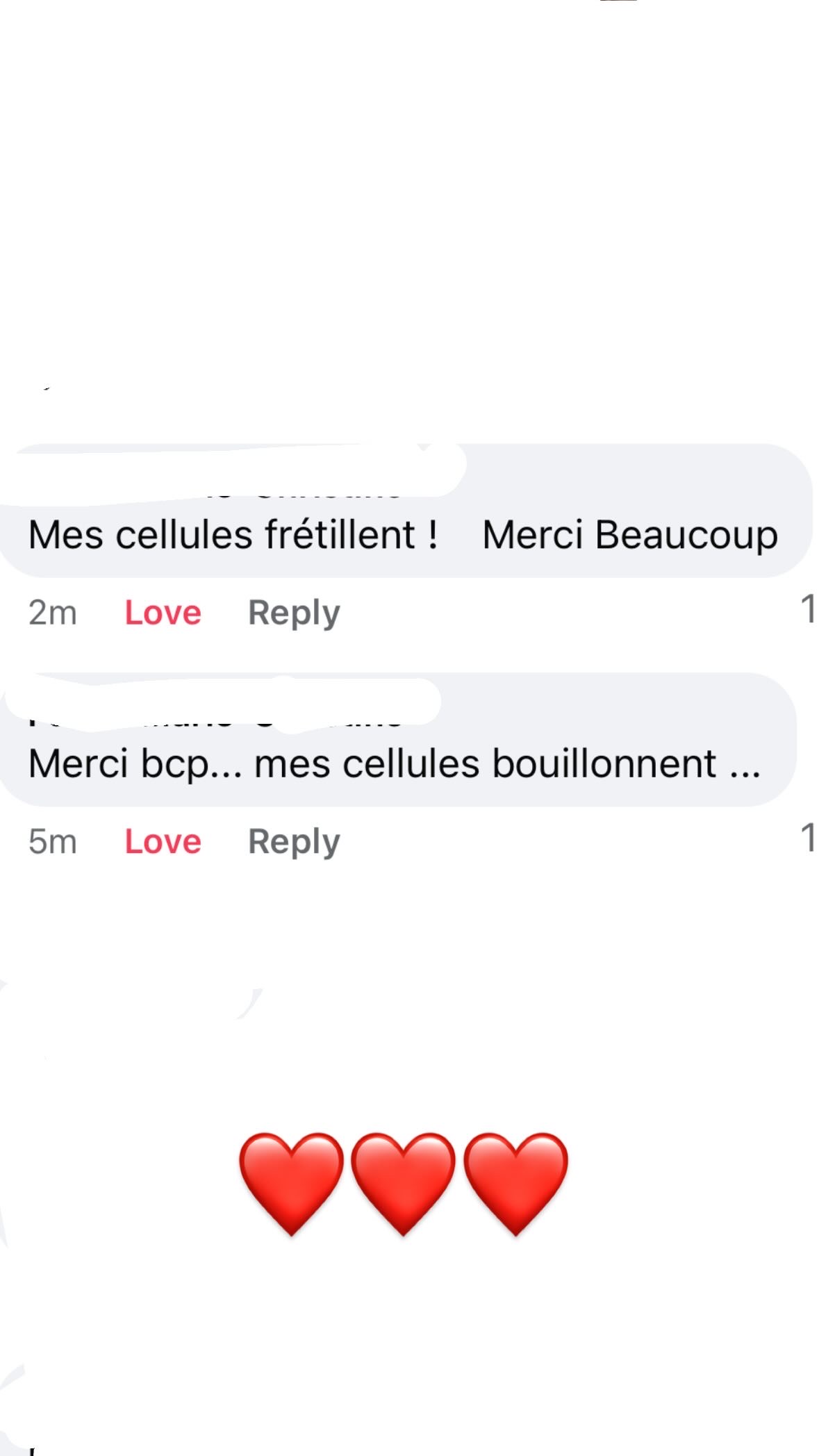Tap the right red heart emoji
The height and width of the screenshot is (1456, 819).
(515, 1182)
